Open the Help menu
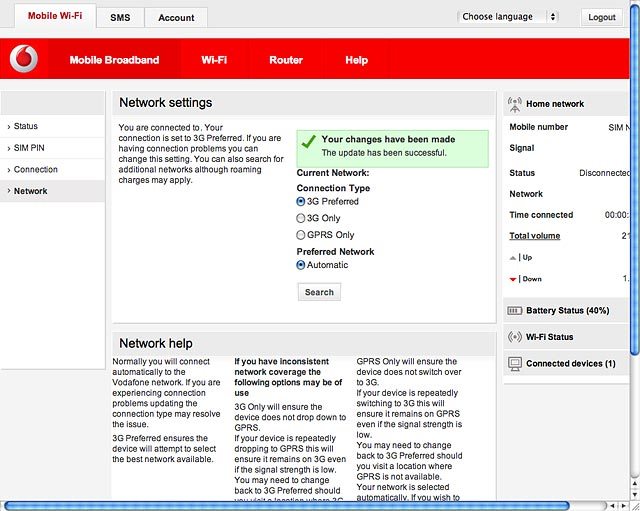The height and width of the screenshot is (511, 640). click(356, 60)
